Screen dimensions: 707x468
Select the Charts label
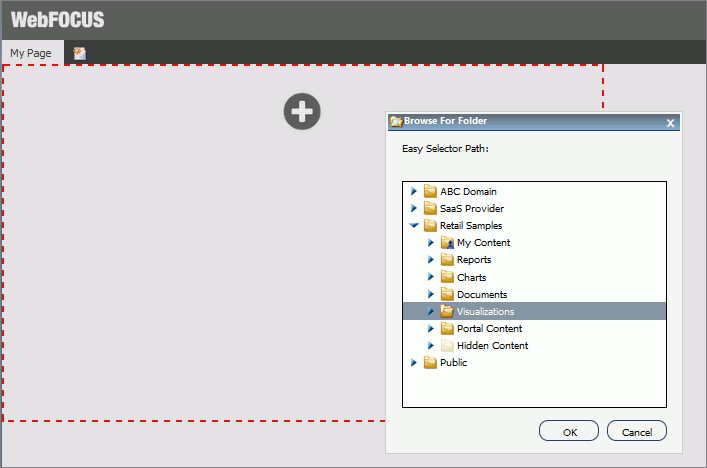click(x=472, y=277)
